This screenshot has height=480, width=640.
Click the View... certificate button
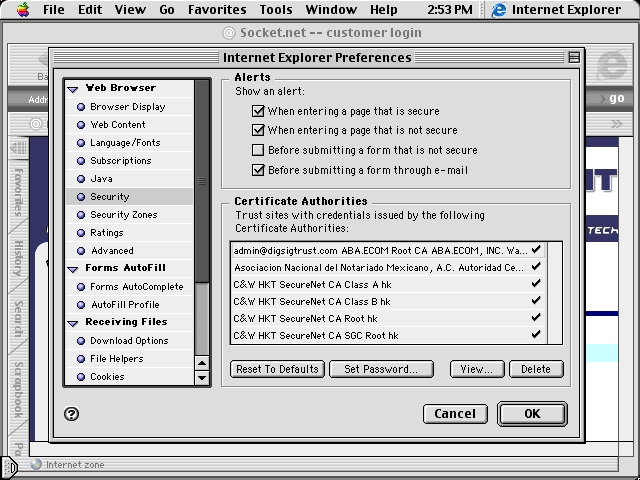[x=477, y=369]
